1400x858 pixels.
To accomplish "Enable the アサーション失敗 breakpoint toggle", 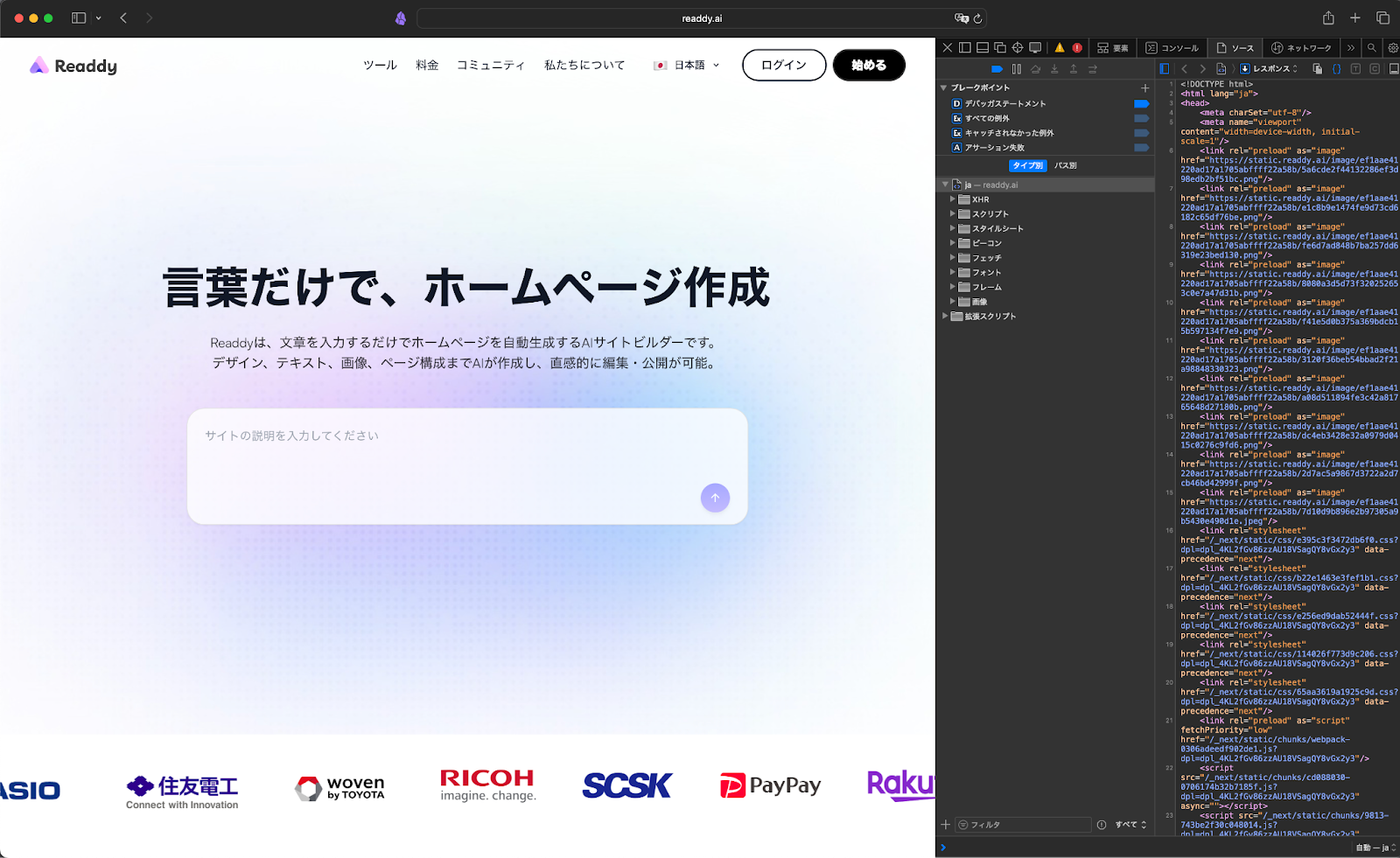I will tap(1141, 147).
